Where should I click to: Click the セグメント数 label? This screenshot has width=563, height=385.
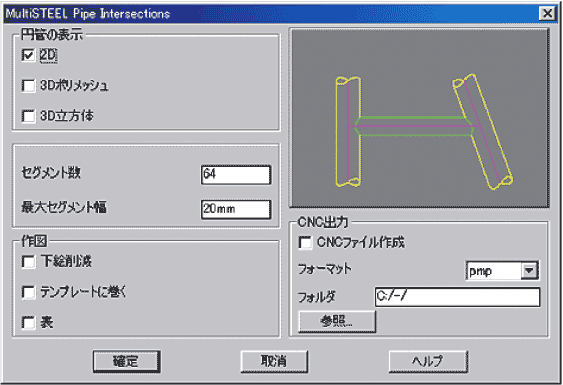click(x=51, y=173)
